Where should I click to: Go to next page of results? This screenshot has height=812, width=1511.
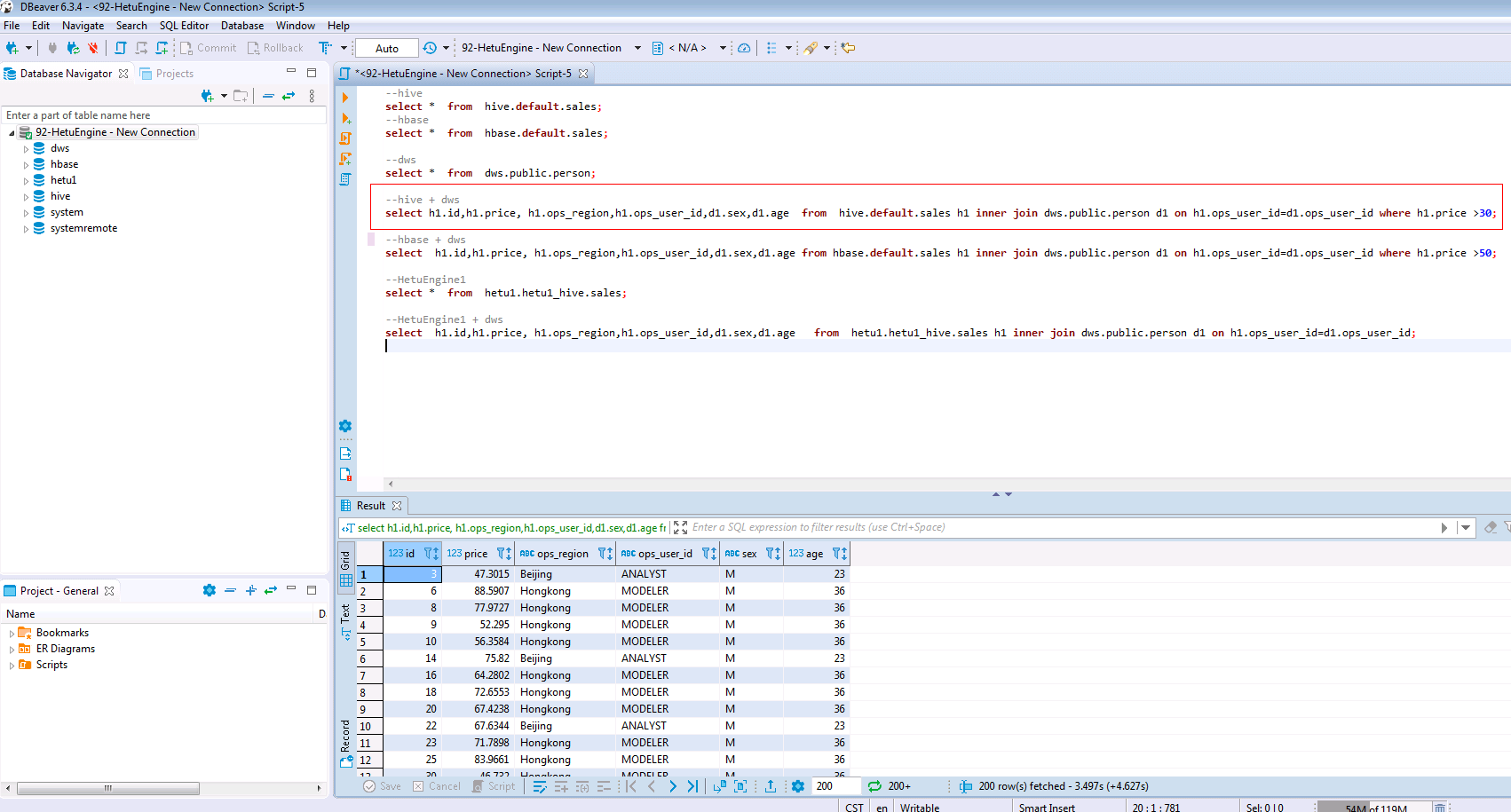tap(672, 786)
